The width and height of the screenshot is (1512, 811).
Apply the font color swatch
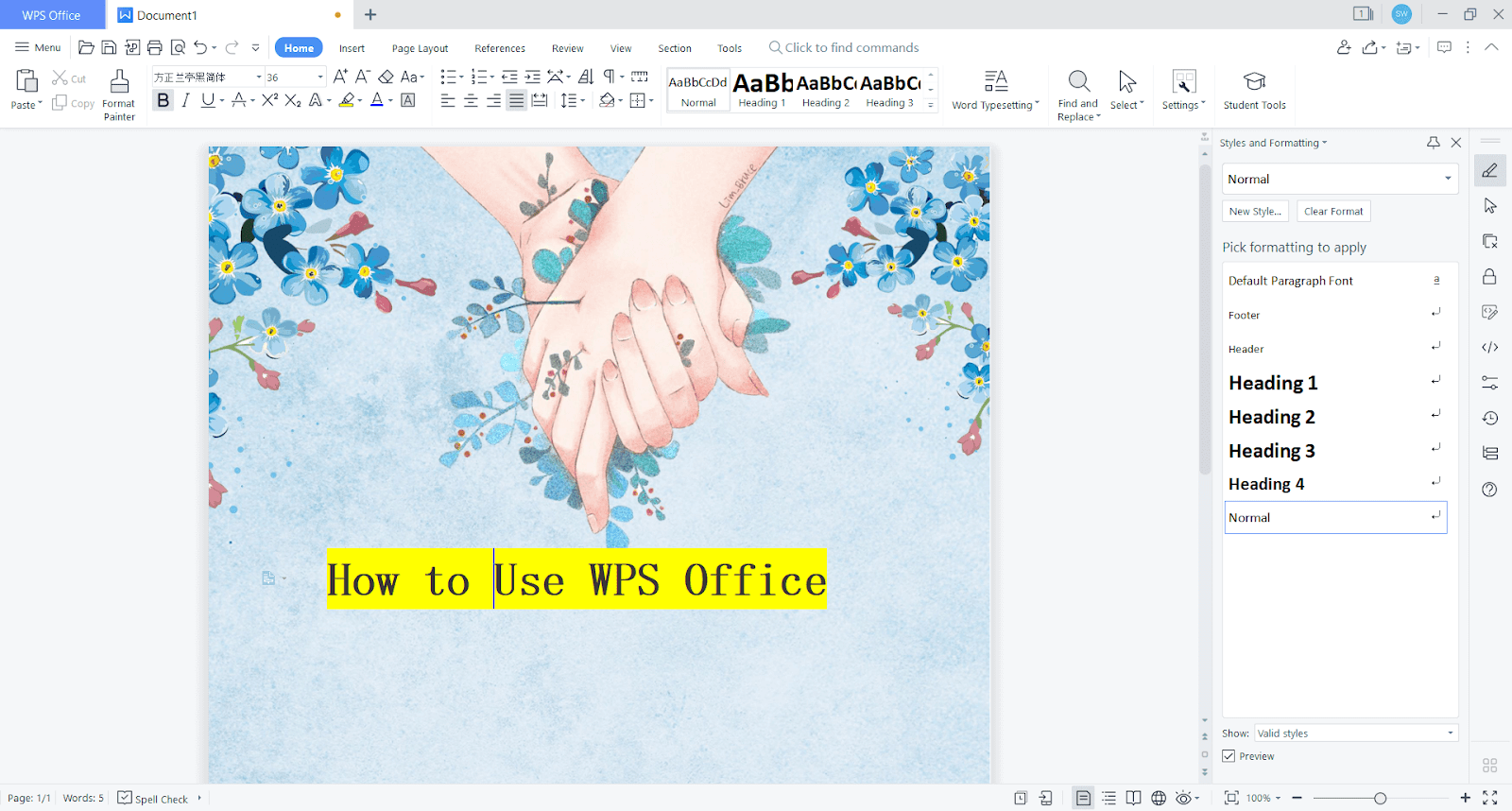(377, 100)
